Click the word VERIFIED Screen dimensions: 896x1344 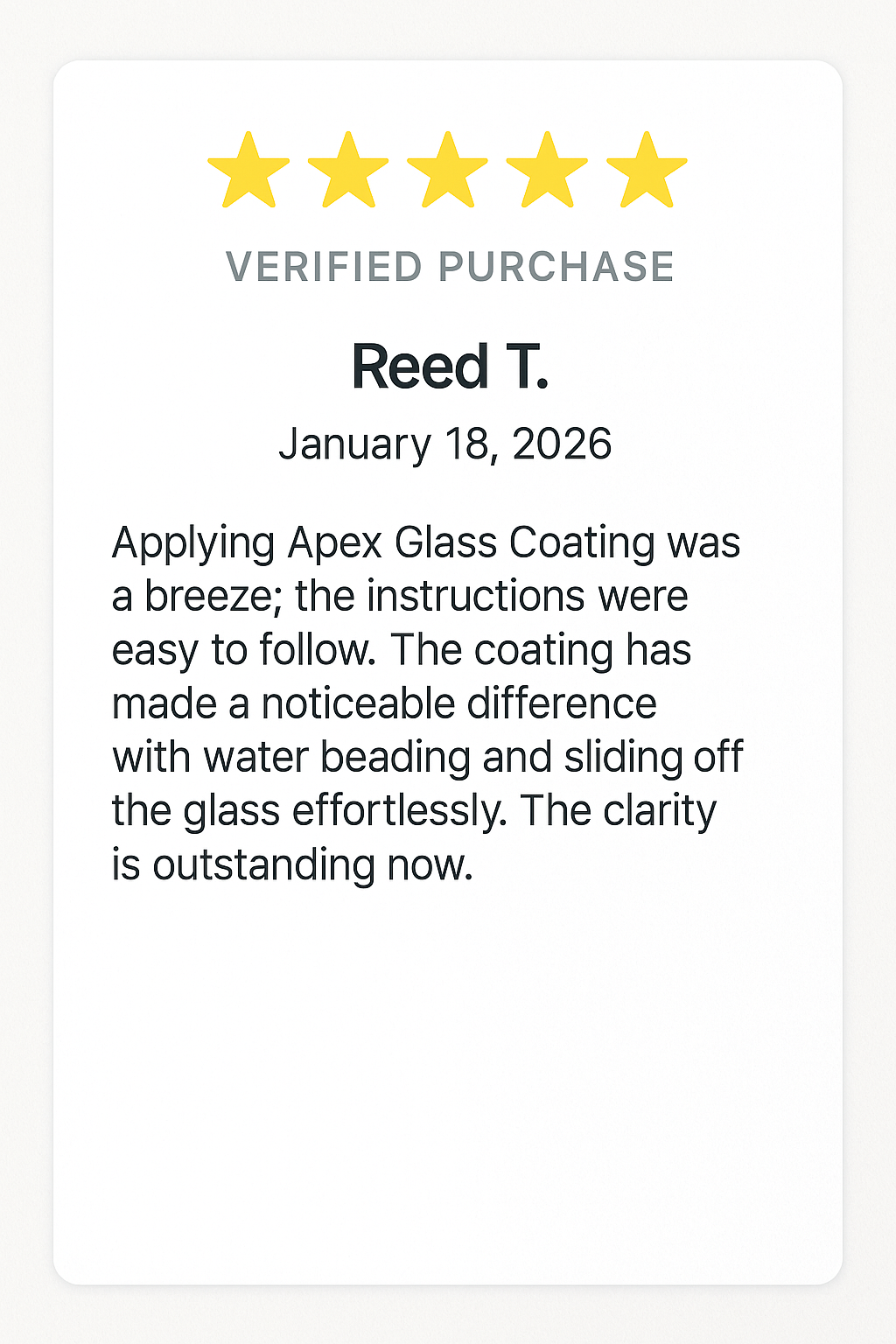[325, 267]
